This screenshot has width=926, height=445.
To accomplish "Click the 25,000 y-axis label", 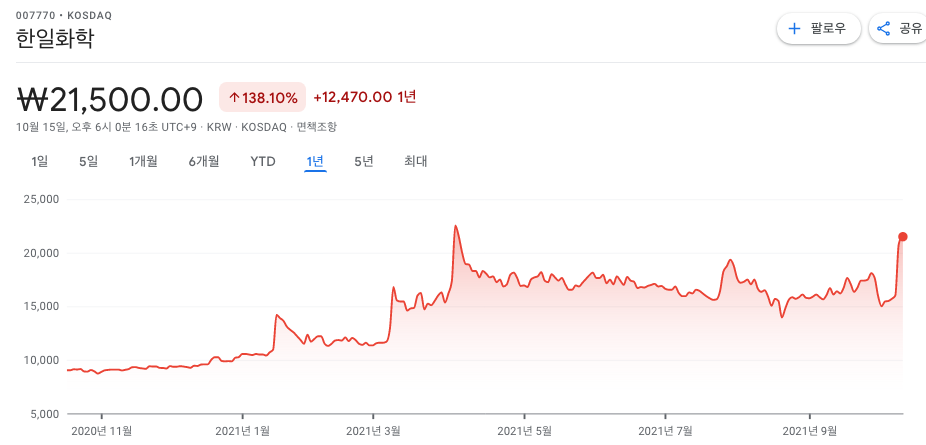I will [x=41, y=199].
